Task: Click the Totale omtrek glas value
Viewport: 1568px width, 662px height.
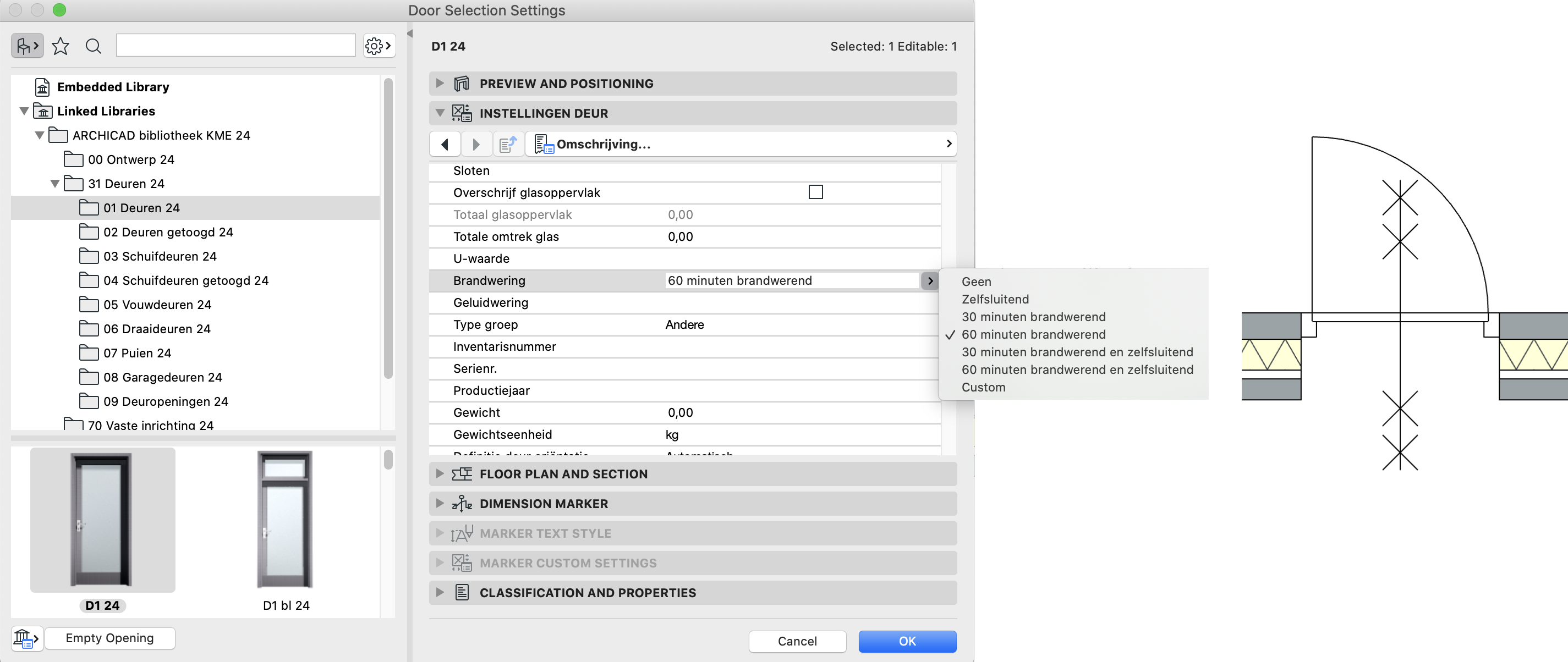Action: [x=680, y=236]
